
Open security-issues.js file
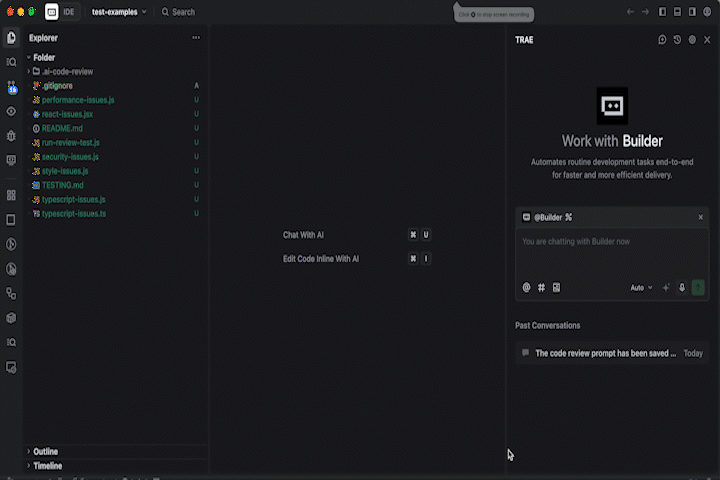(x=70, y=157)
